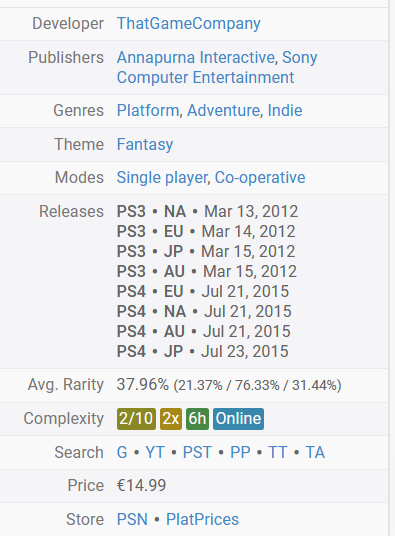Open the Fantasy theme link
The width and height of the screenshot is (395, 536).
coord(145,145)
